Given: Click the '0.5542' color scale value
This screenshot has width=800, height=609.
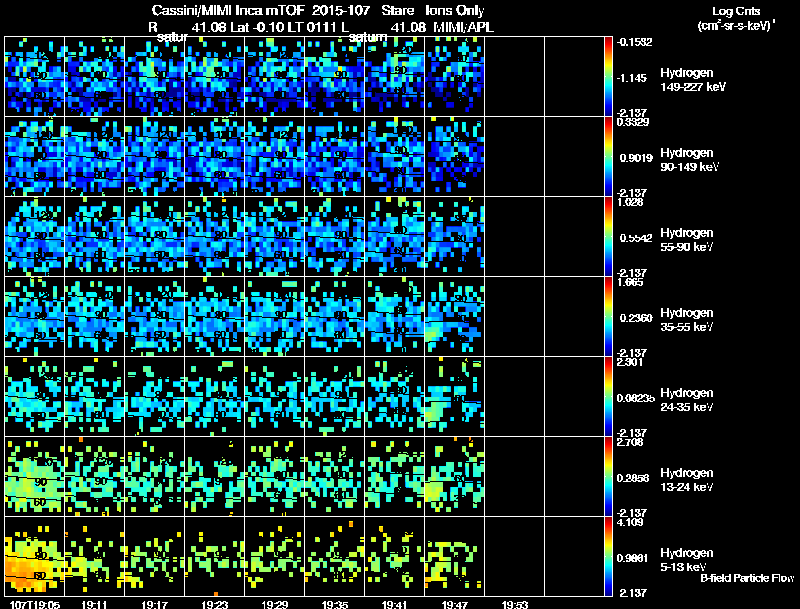Looking at the screenshot, I should (x=636, y=238).
